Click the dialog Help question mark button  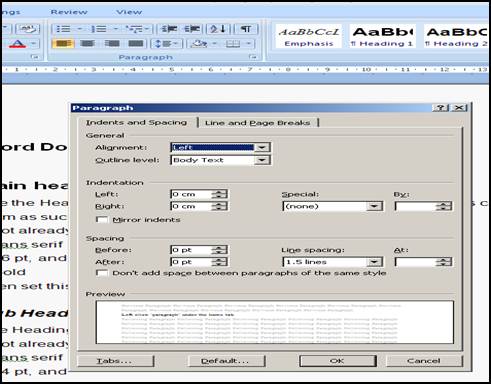(441, 108)
